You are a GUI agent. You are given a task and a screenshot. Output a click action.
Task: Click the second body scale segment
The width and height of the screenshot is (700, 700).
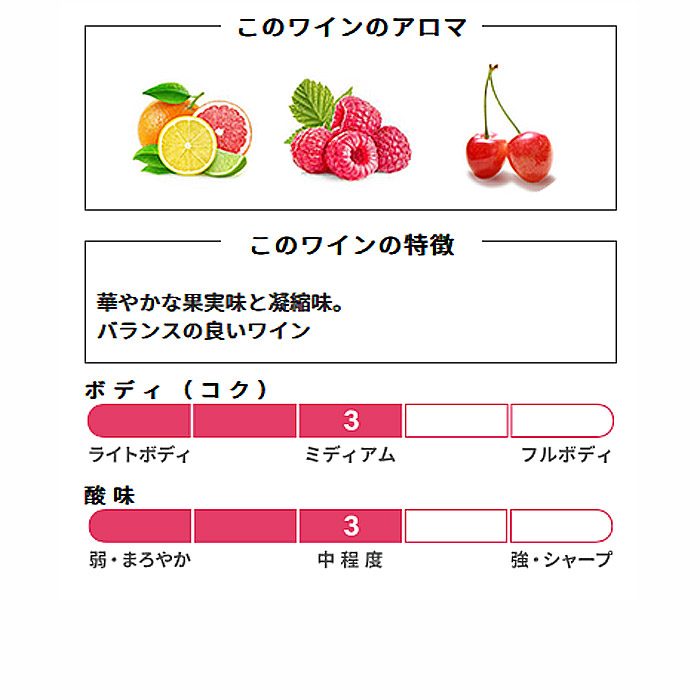pyautogui.click(x=245, y=421)
